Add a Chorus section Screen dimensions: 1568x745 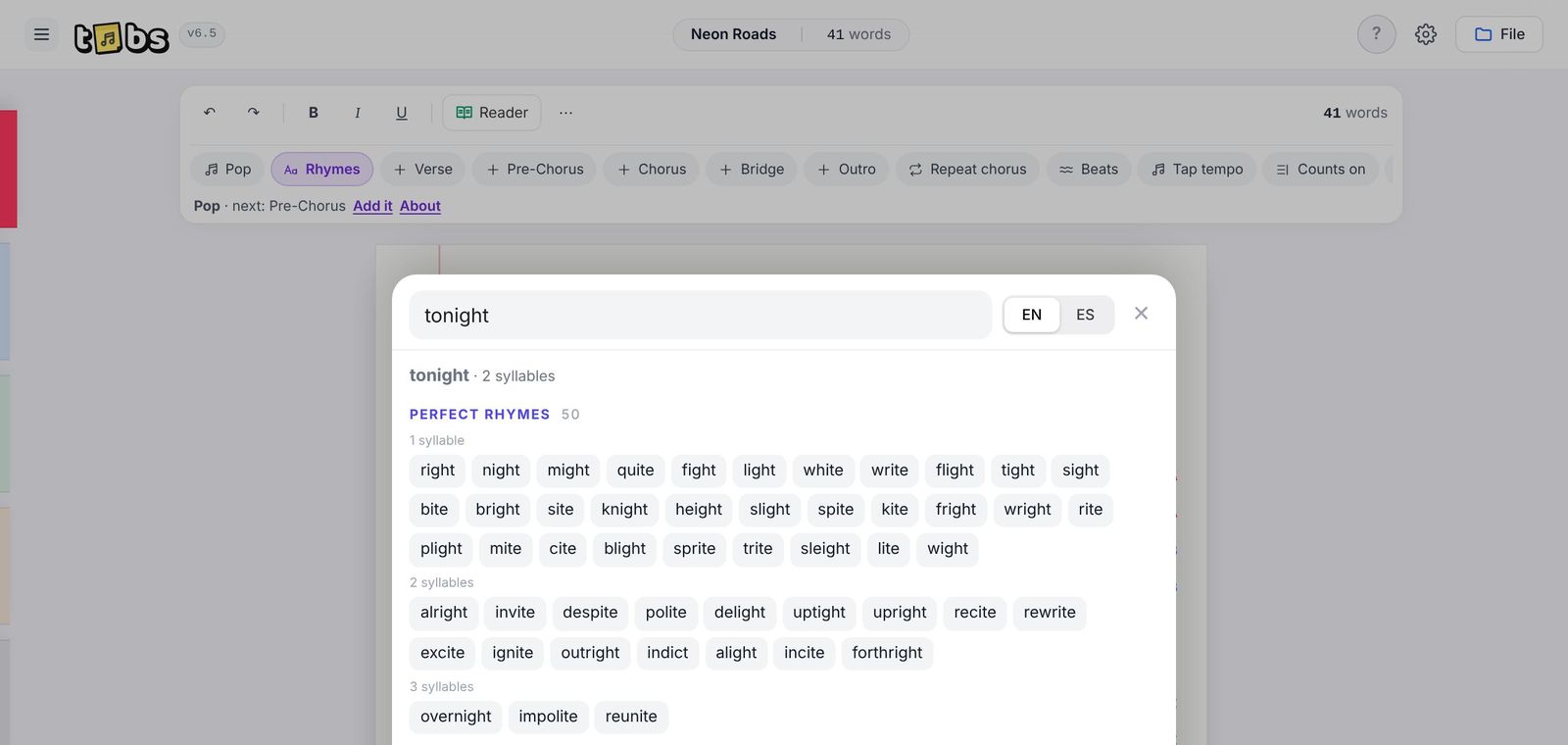click(x=651, y=170)
